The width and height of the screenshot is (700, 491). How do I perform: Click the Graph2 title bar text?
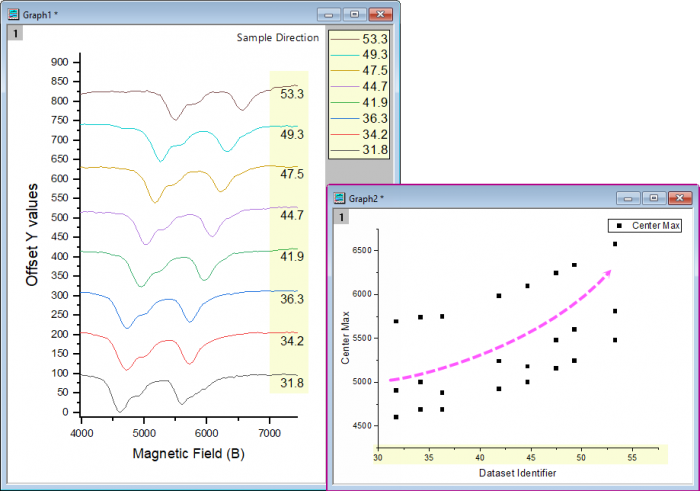[x=366, y=199]
